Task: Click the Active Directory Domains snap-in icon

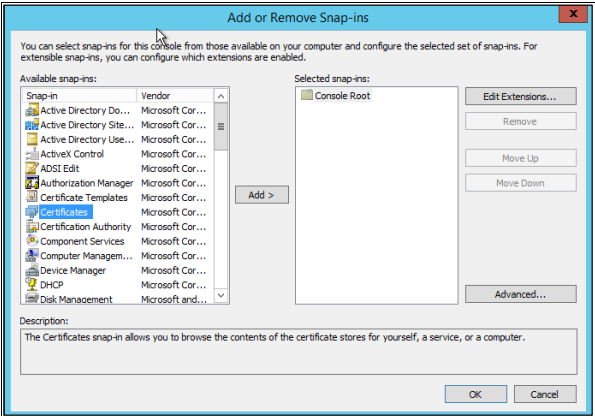Action: pyautogui.click(x=32, y=110)
